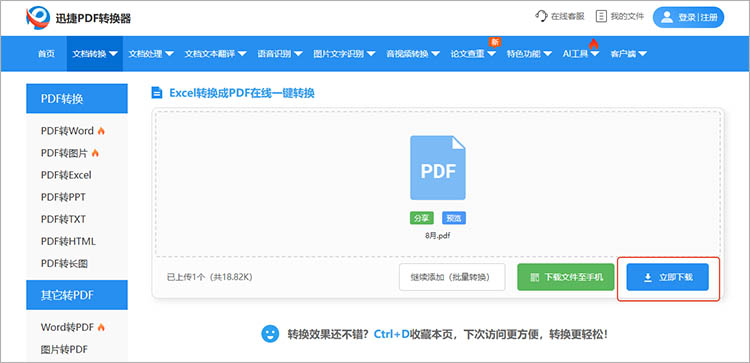
Task: Click 在线客服 text link
Action: point(568,16)
